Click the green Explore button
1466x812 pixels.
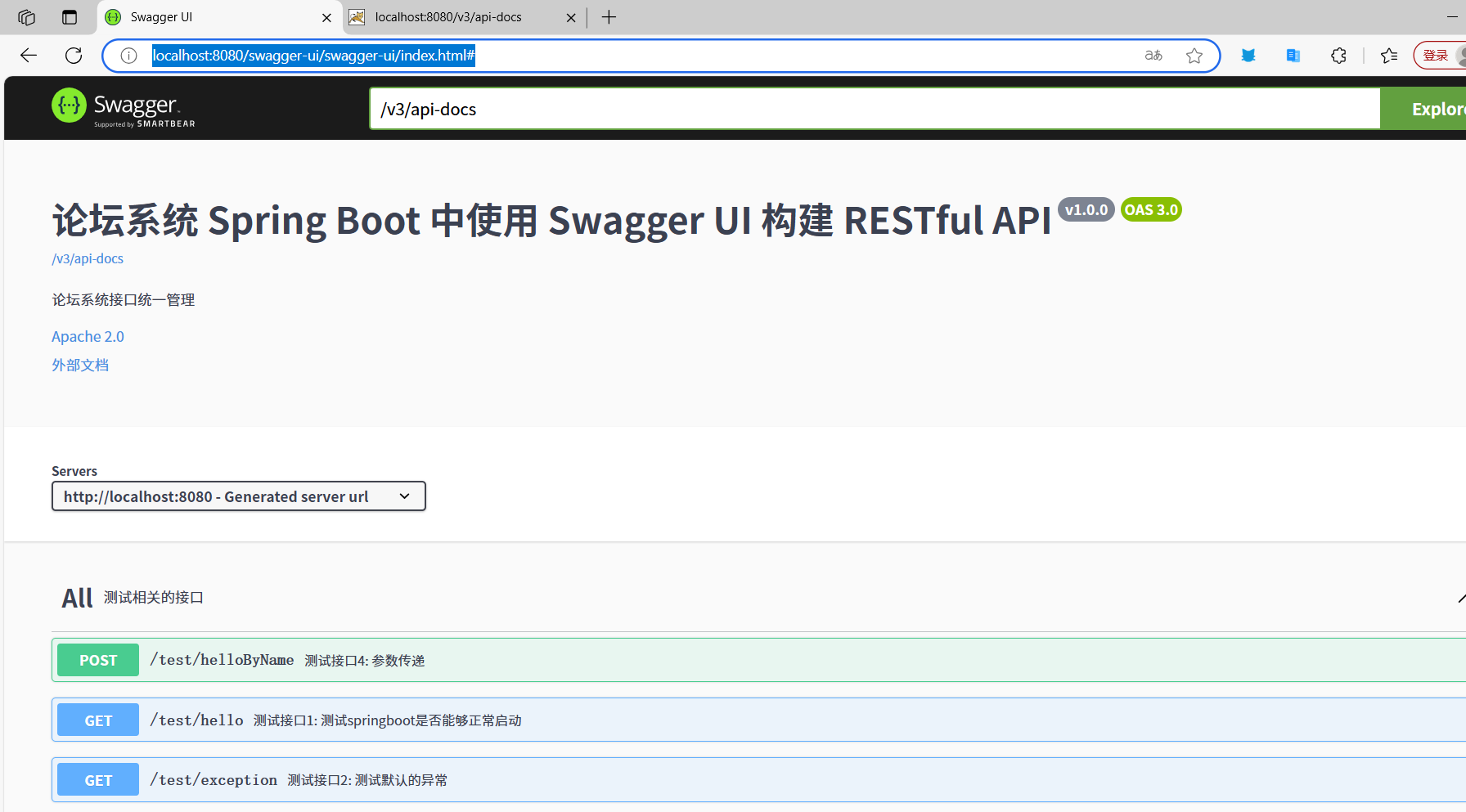pos(1423,109)
